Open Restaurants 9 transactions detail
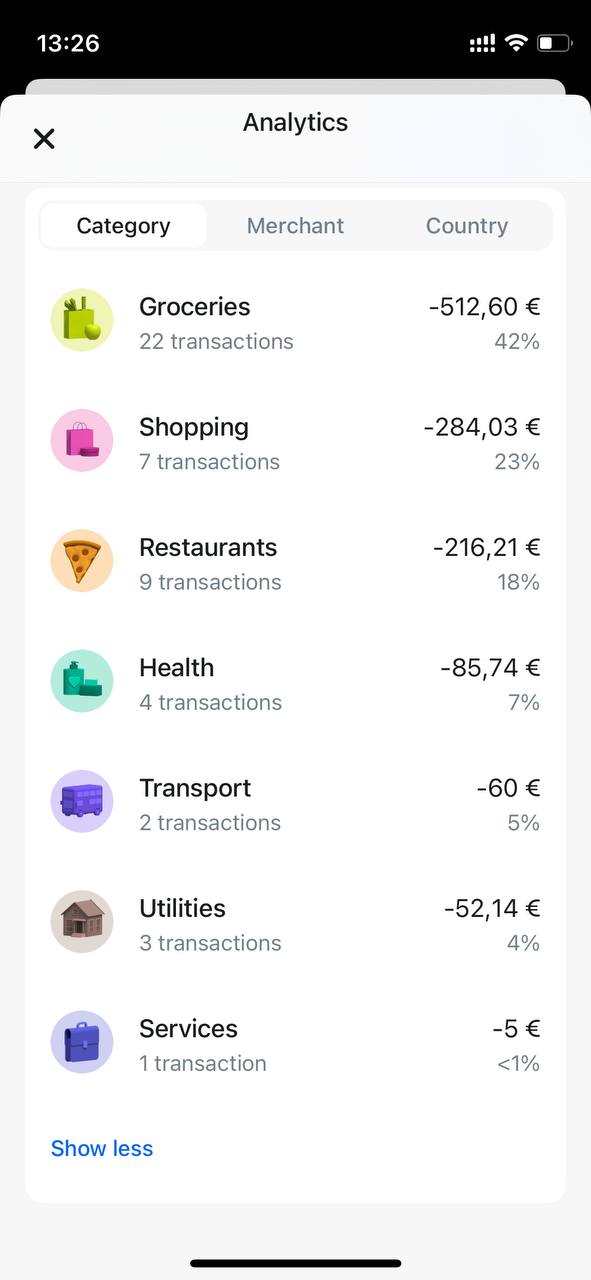Image resolution: width=591 pixels, height=1280 pixels. pyautogui.click(x=210, y=582)
